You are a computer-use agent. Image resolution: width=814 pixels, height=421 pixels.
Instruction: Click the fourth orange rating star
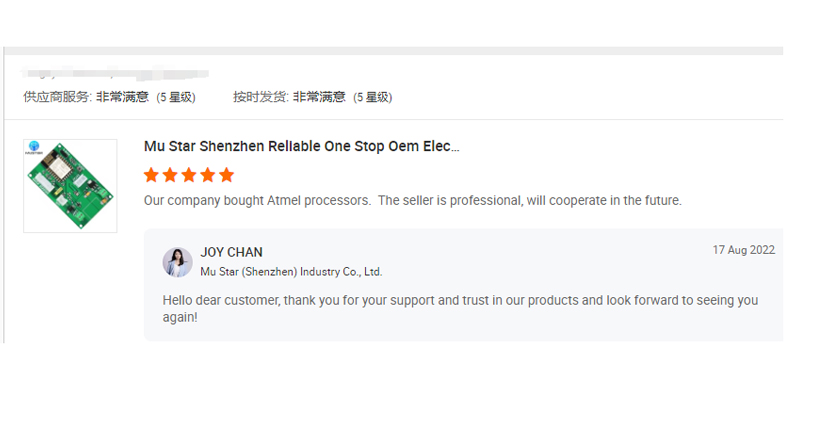click(208, 175)
